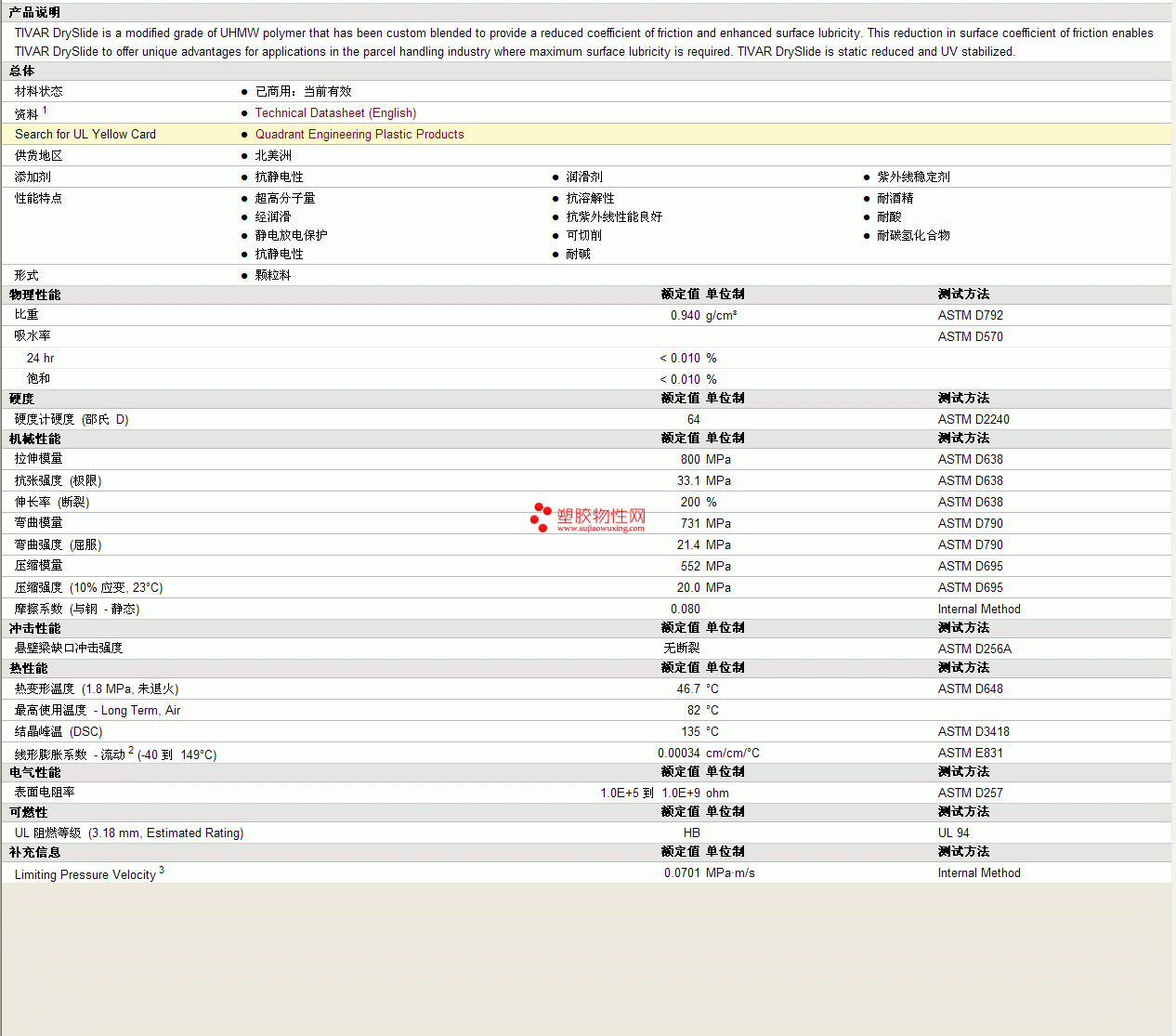The width and height of the screenshot is (1176, 1036).
Task: Open the Technical Datasheet (English) link
Action: click(x=335, y=112)
